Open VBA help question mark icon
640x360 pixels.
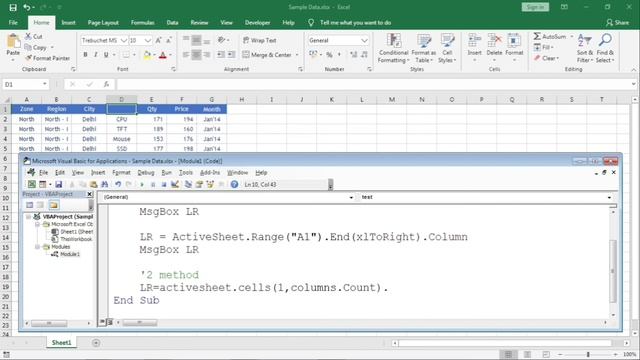point(234,184)
